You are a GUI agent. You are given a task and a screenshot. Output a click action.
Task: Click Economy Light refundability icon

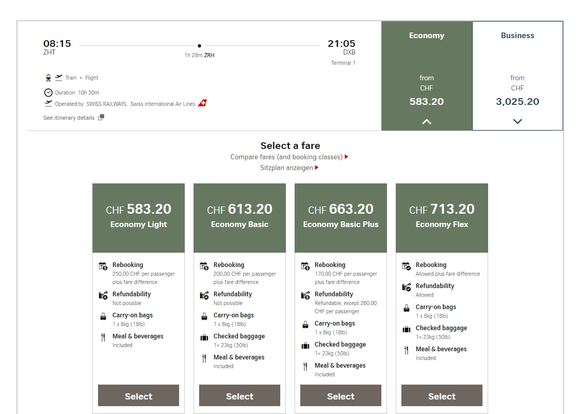103,295
